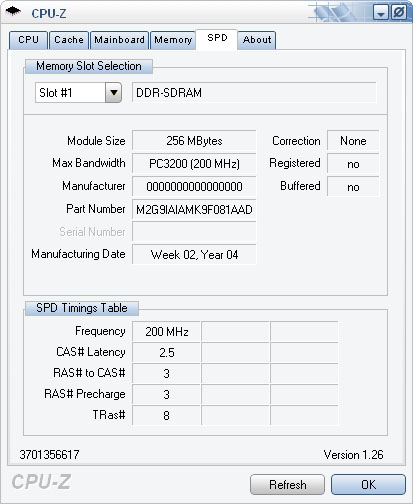
Task: Click the PC3200 (200 MHz) bandwidth value
Action: (x=194, y=163)
